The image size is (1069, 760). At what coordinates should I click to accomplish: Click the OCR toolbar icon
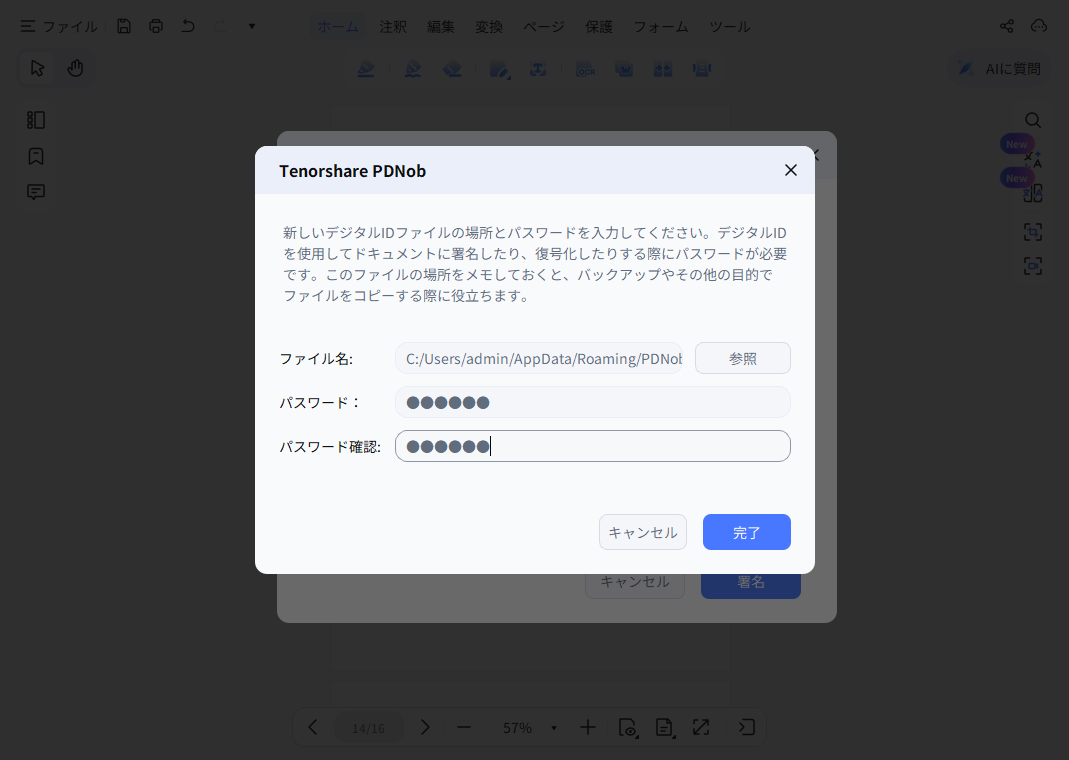point(586,69)
